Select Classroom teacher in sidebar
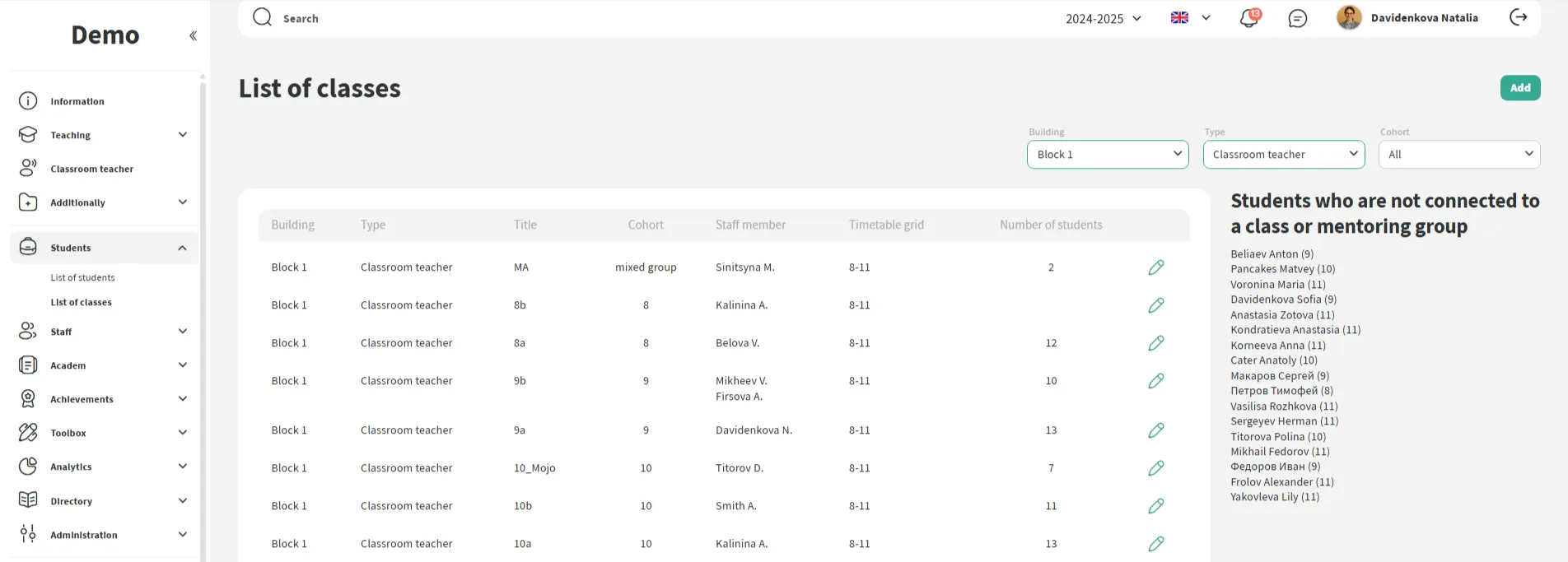Screen dimensions: 1568x562 [91, 169]
